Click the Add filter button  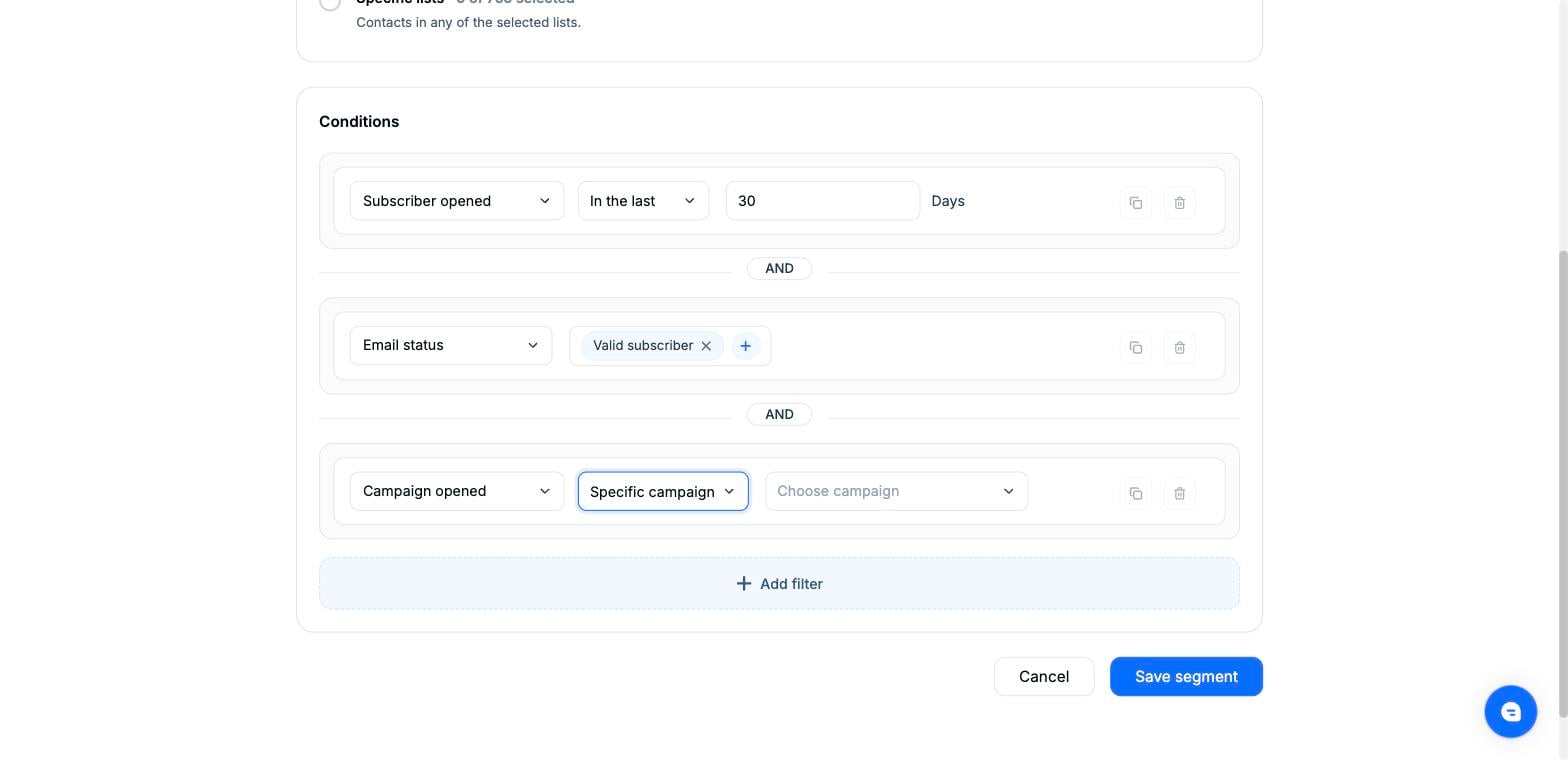coord(779,584)
